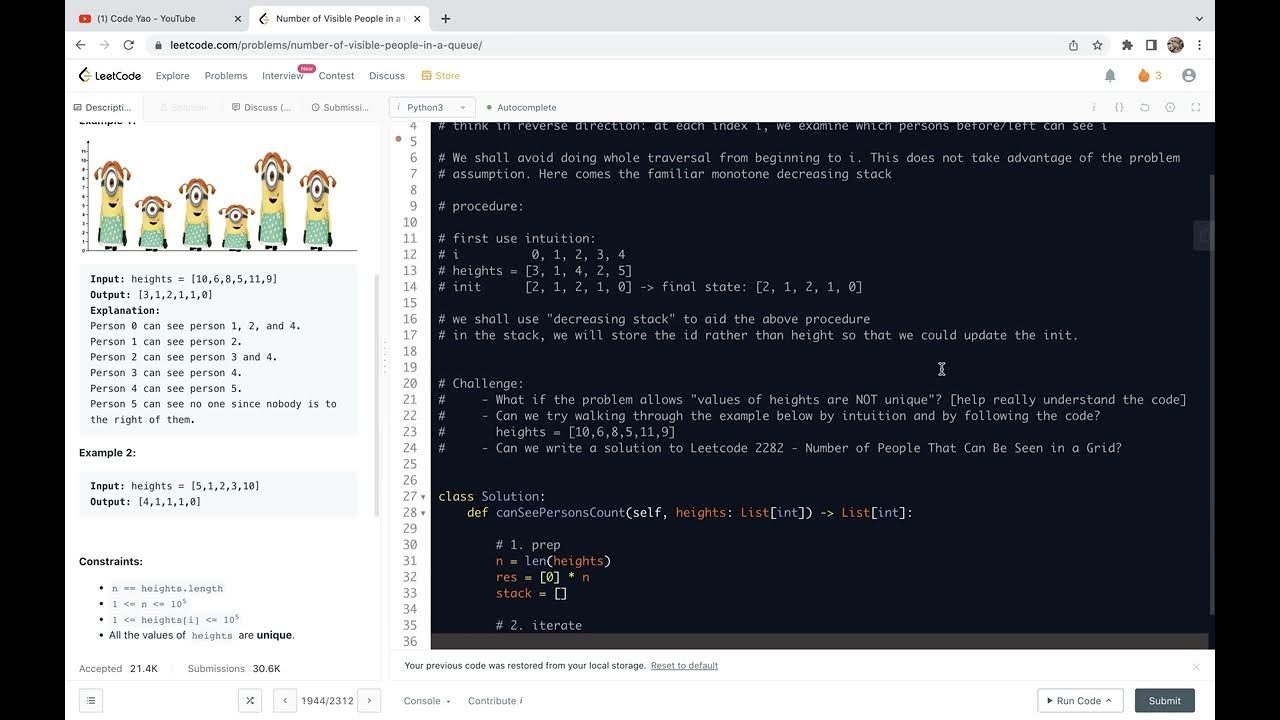Open editor settings hexagon icon
Image resolution: width=1280 pixels, height=720 pixels.
(1170, 107)
